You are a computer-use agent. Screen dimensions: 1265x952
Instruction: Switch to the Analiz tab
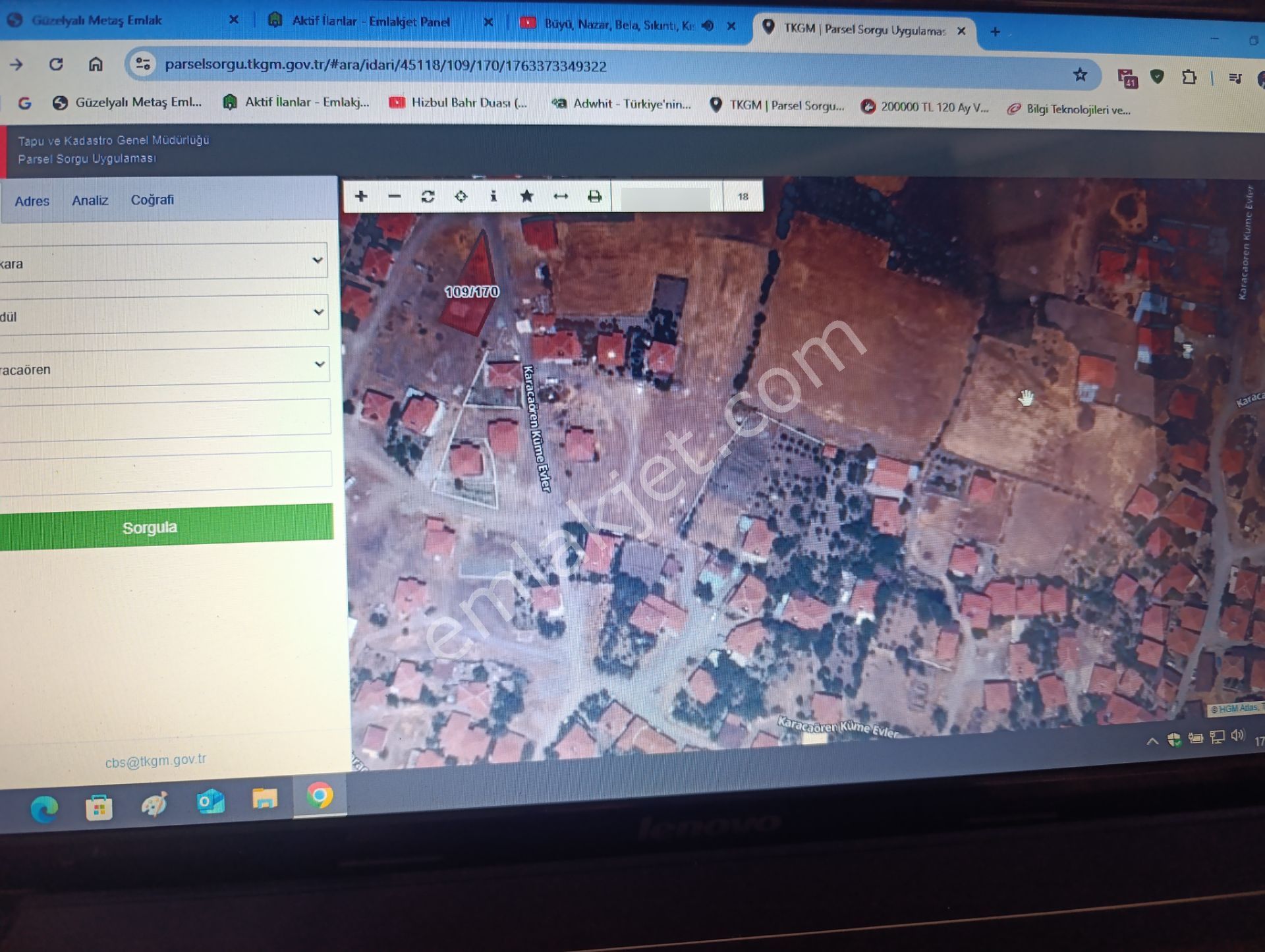[x=90, y=200]
